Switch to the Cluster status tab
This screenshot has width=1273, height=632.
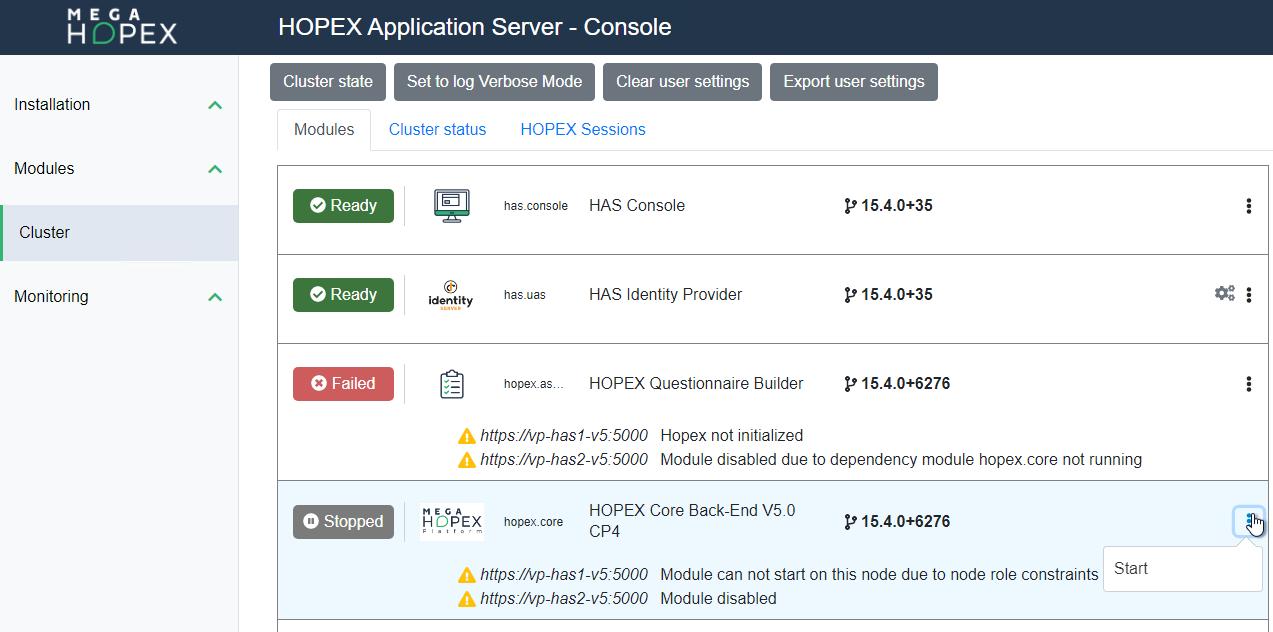pyautogui.click(x=437, y=130)
